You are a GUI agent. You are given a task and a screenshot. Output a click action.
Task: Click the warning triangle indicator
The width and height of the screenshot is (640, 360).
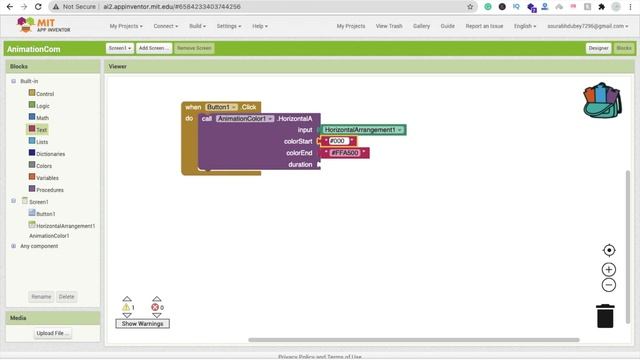[126, 307]
